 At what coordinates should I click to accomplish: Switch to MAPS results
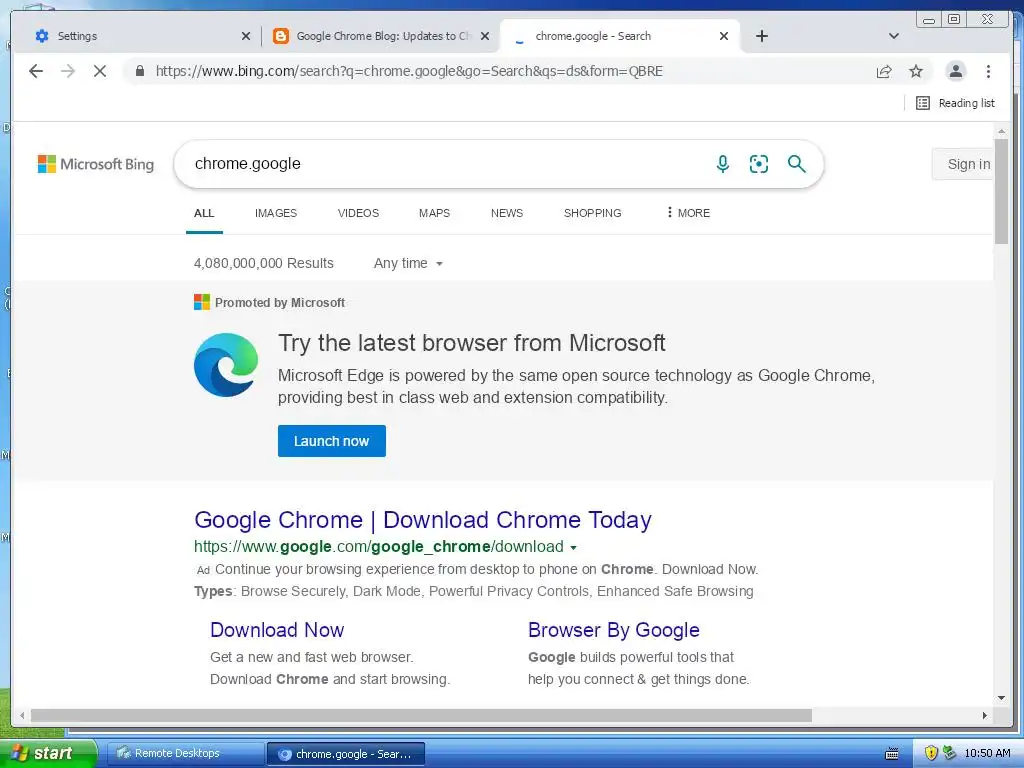[x=434, y=214]
